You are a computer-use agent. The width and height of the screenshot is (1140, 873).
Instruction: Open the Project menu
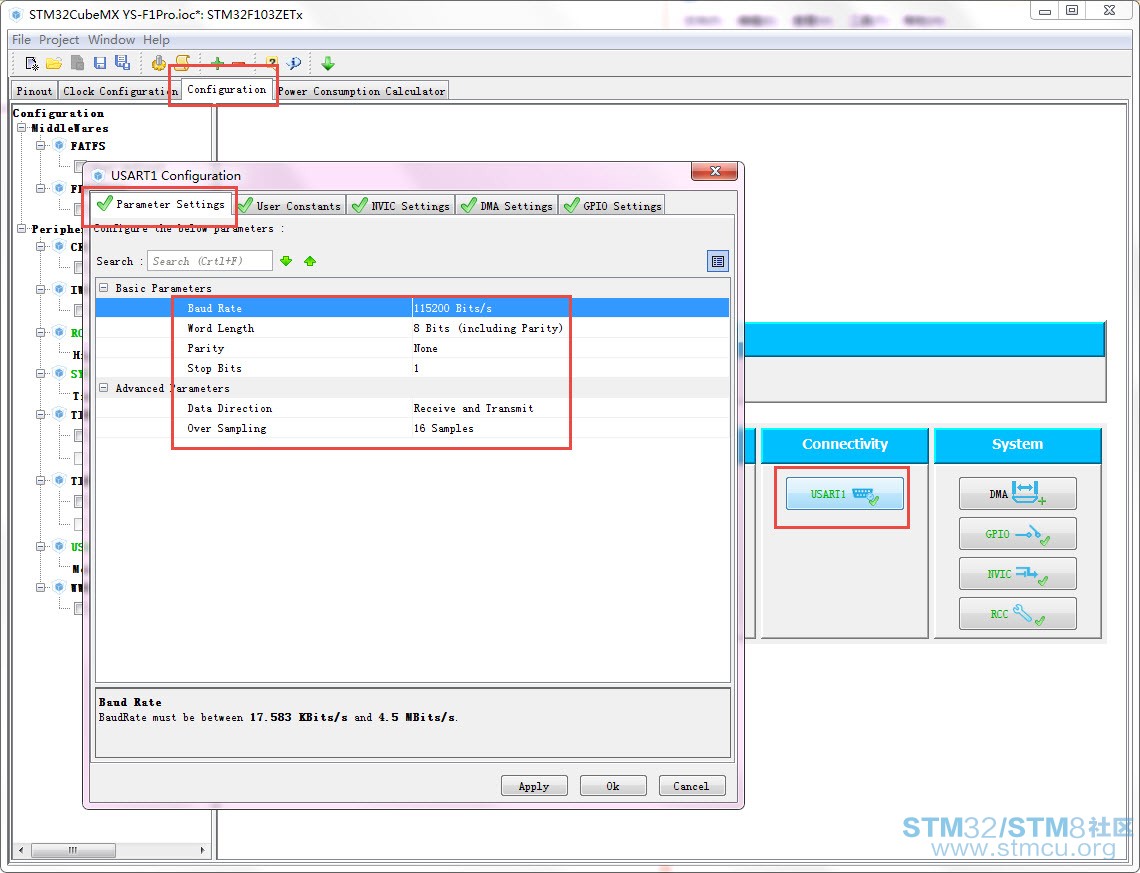tap(59, 39)
